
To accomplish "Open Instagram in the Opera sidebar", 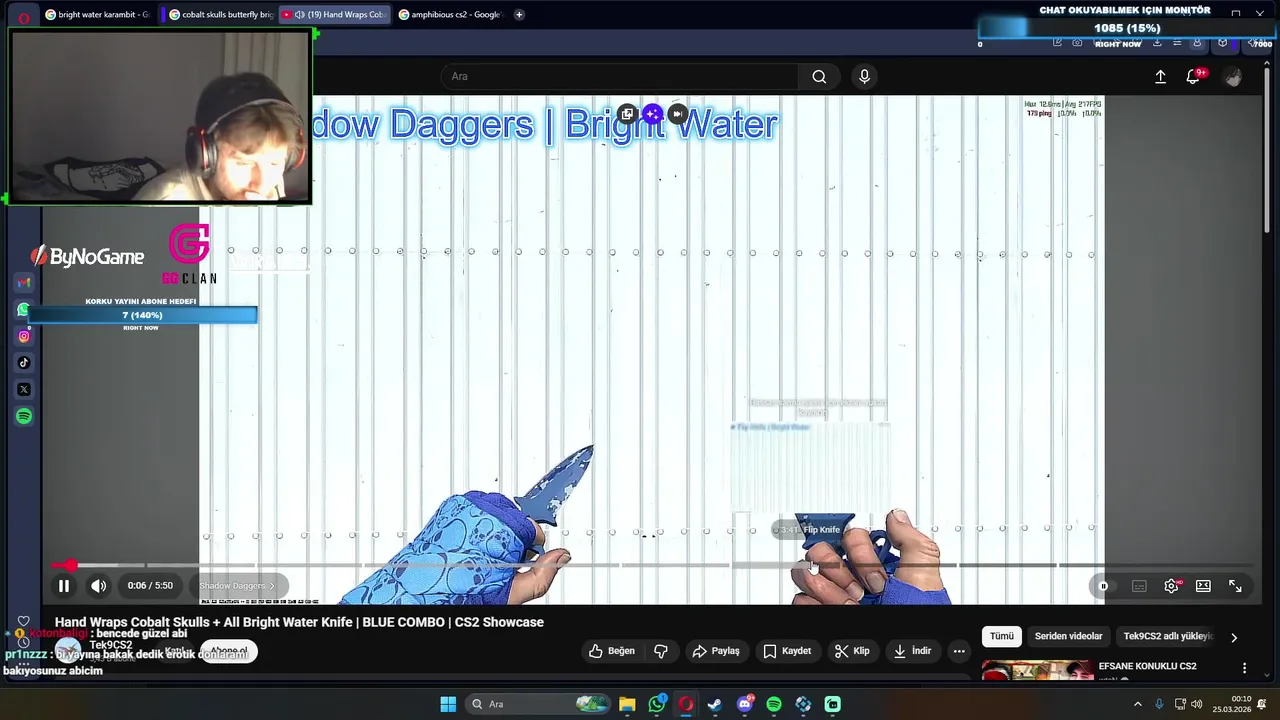I will point(24,336).
